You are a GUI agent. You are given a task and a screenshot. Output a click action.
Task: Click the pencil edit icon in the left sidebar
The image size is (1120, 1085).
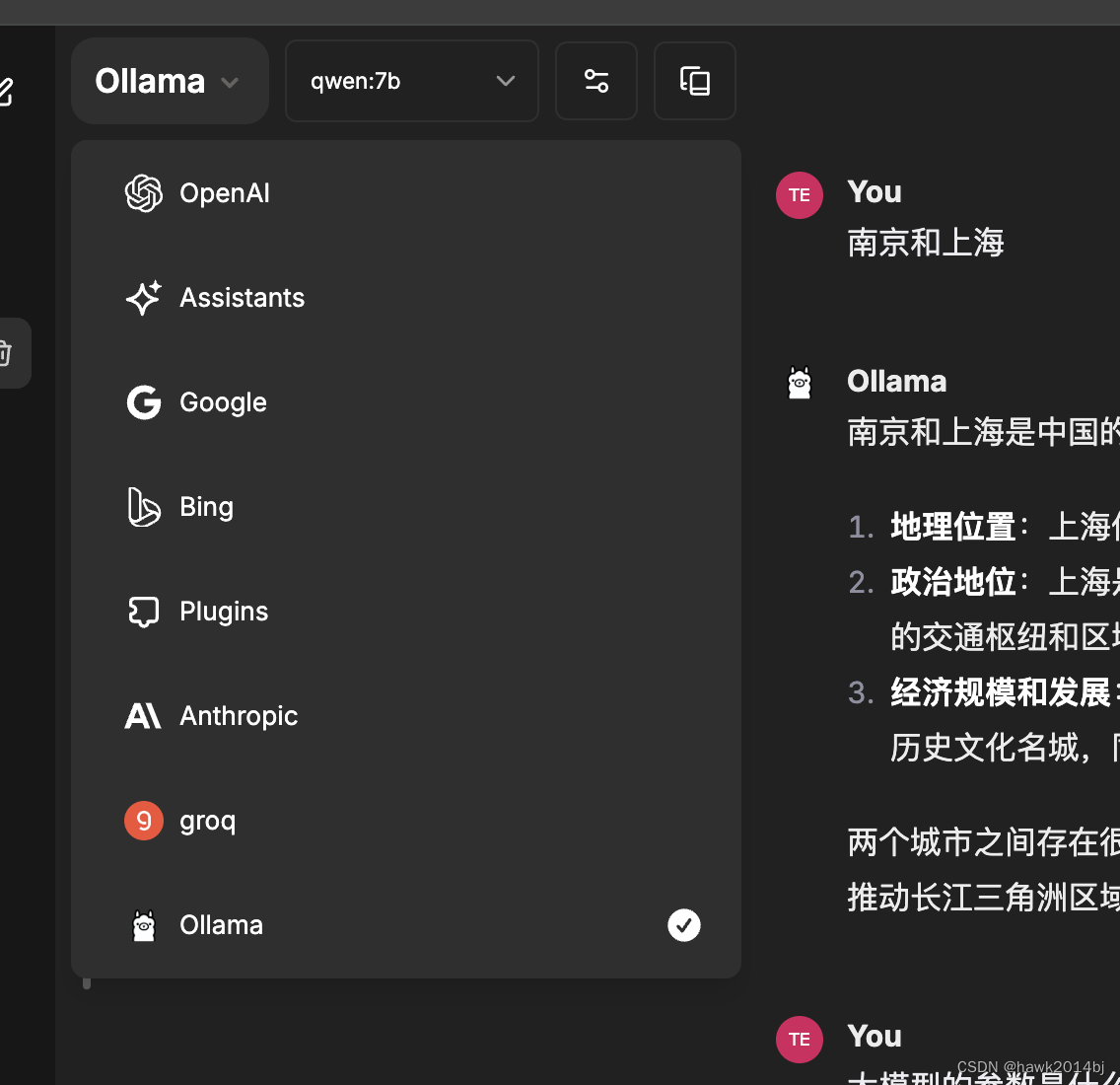8,92
